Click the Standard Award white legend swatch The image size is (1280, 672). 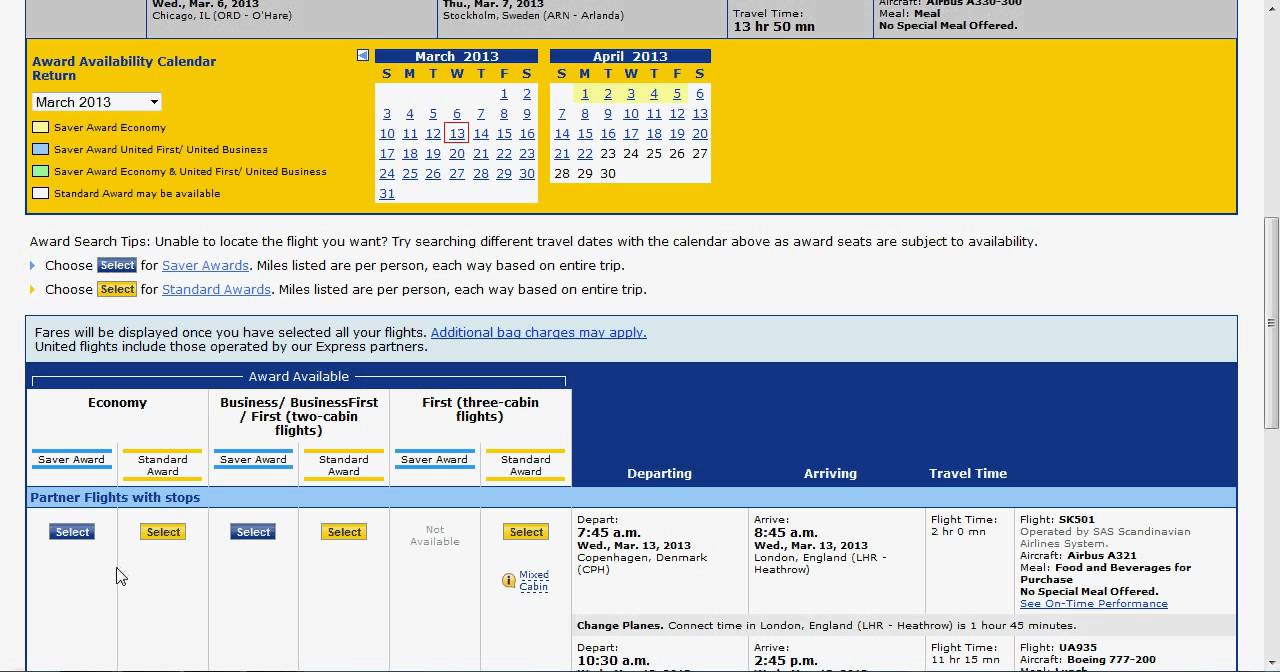coord(40,194)
